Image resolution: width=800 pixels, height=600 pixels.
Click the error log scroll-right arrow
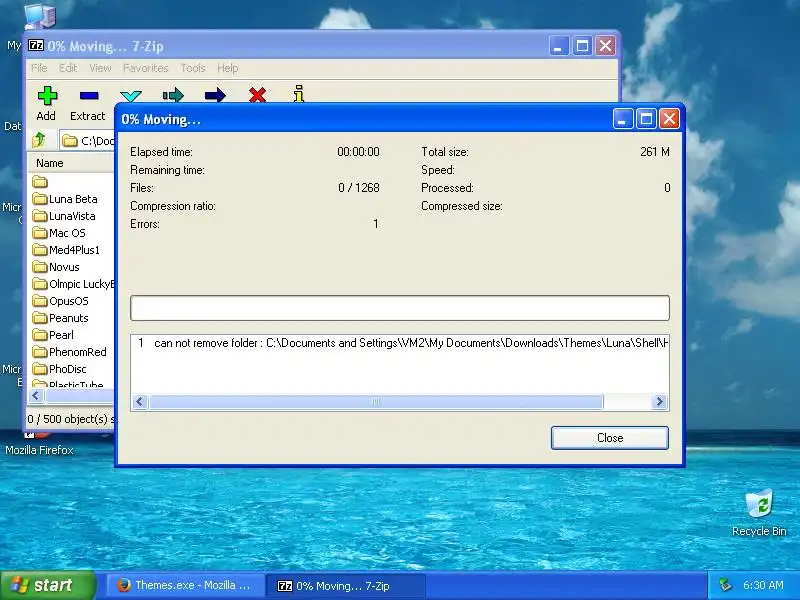[x=659, y=402]
